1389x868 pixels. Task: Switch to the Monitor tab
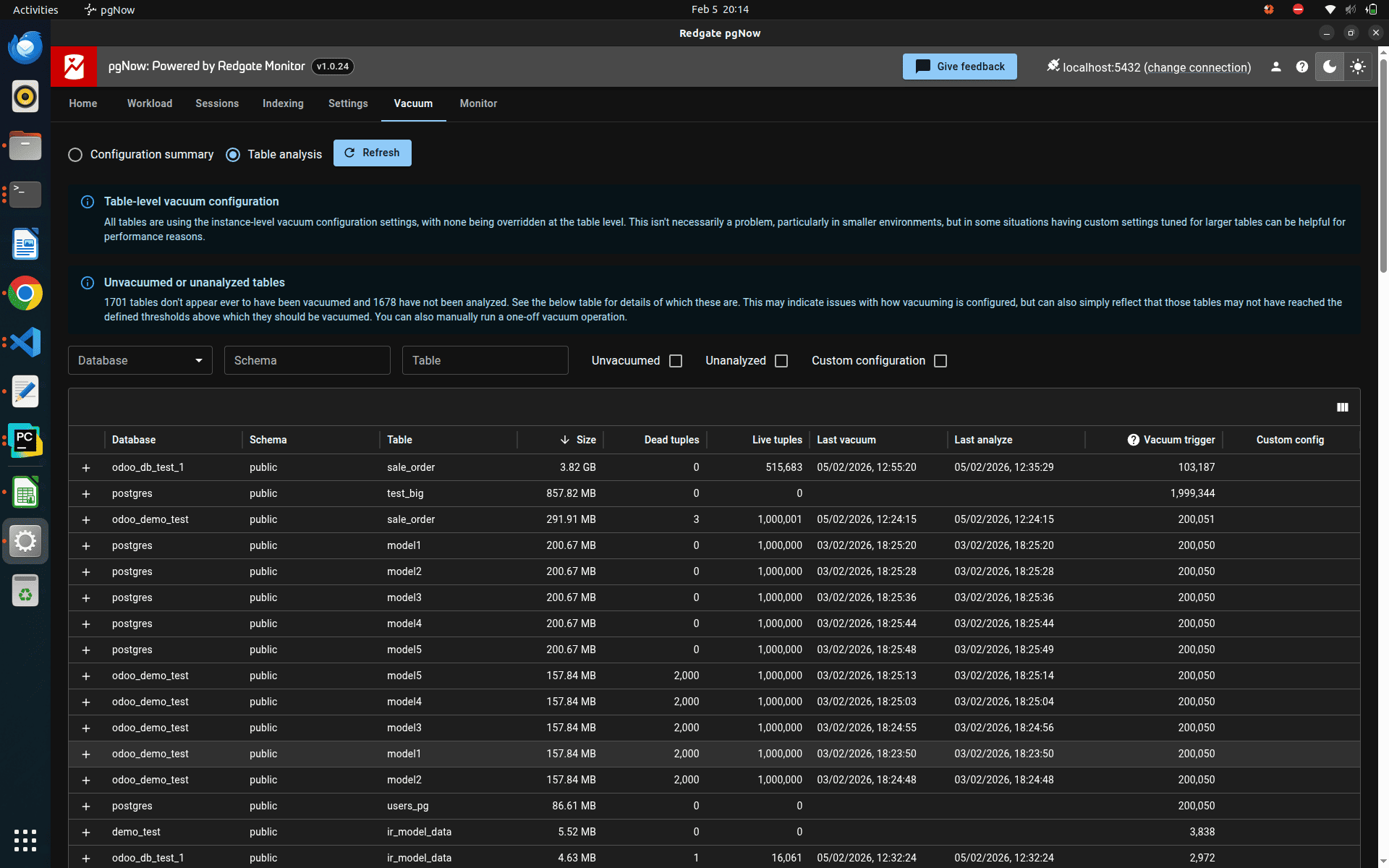(x=477, y=103)
